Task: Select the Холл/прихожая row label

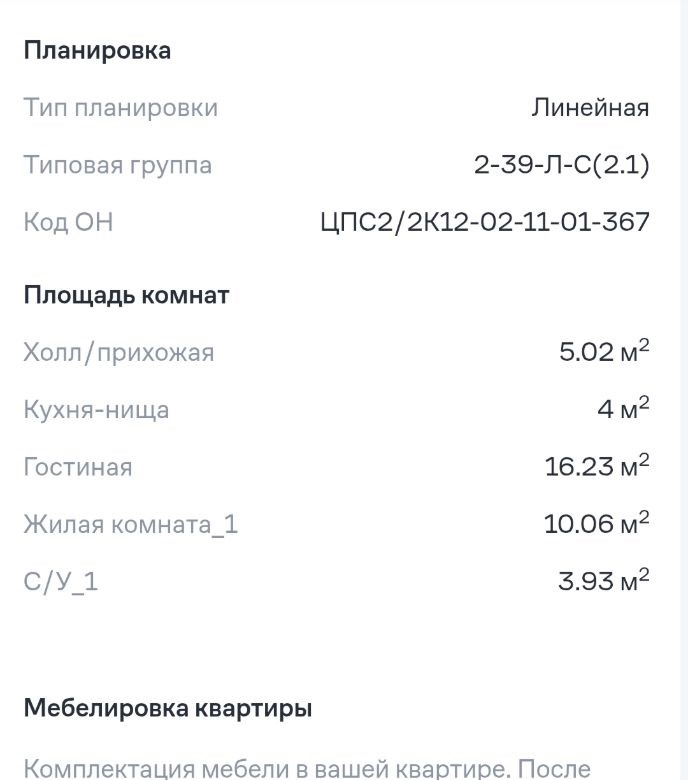Action: coord(118,352)
